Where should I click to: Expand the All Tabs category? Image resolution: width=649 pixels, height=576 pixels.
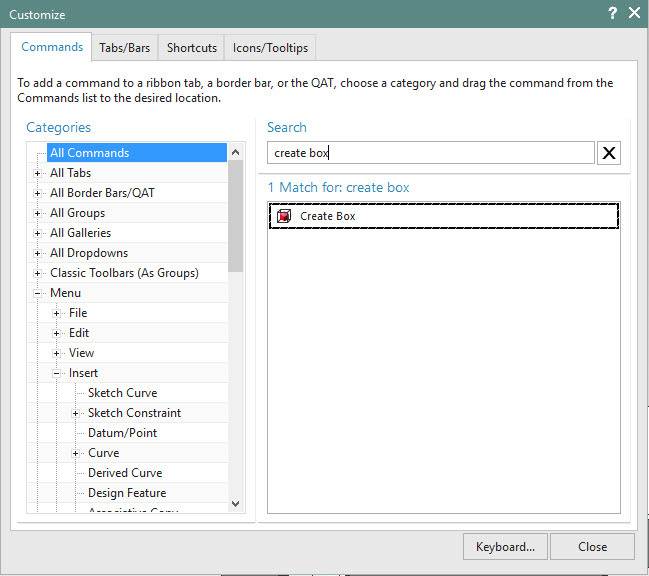pyautogui.click(x=37, y=173)
